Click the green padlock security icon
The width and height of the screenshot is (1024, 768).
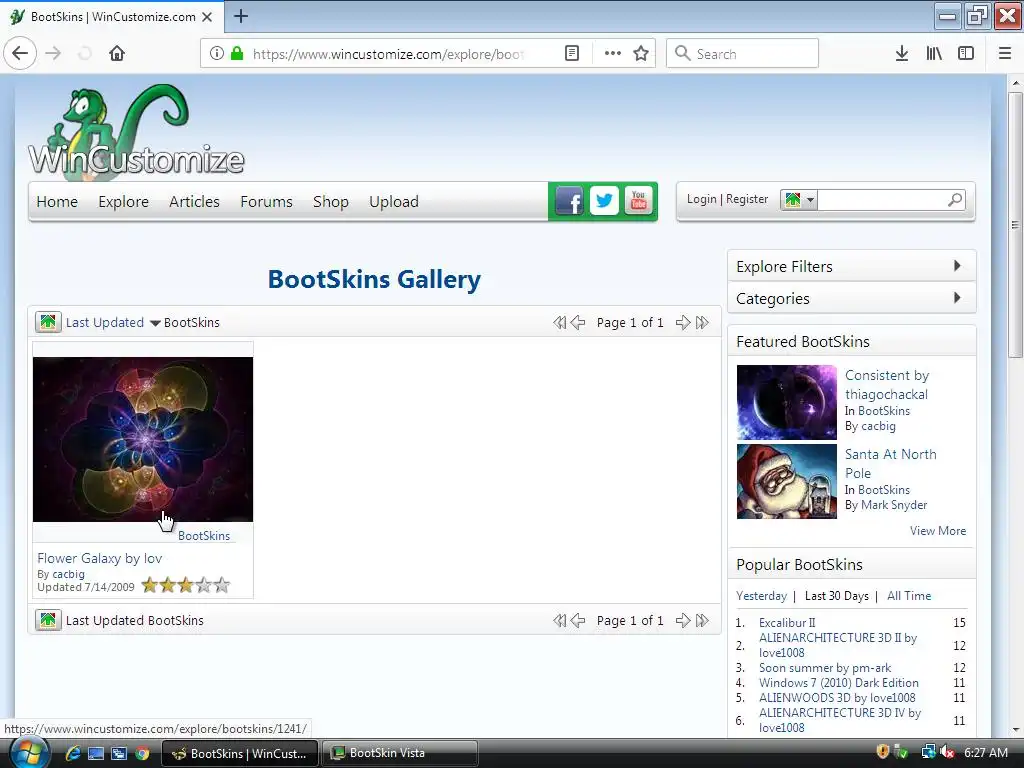tap(237, 54)
